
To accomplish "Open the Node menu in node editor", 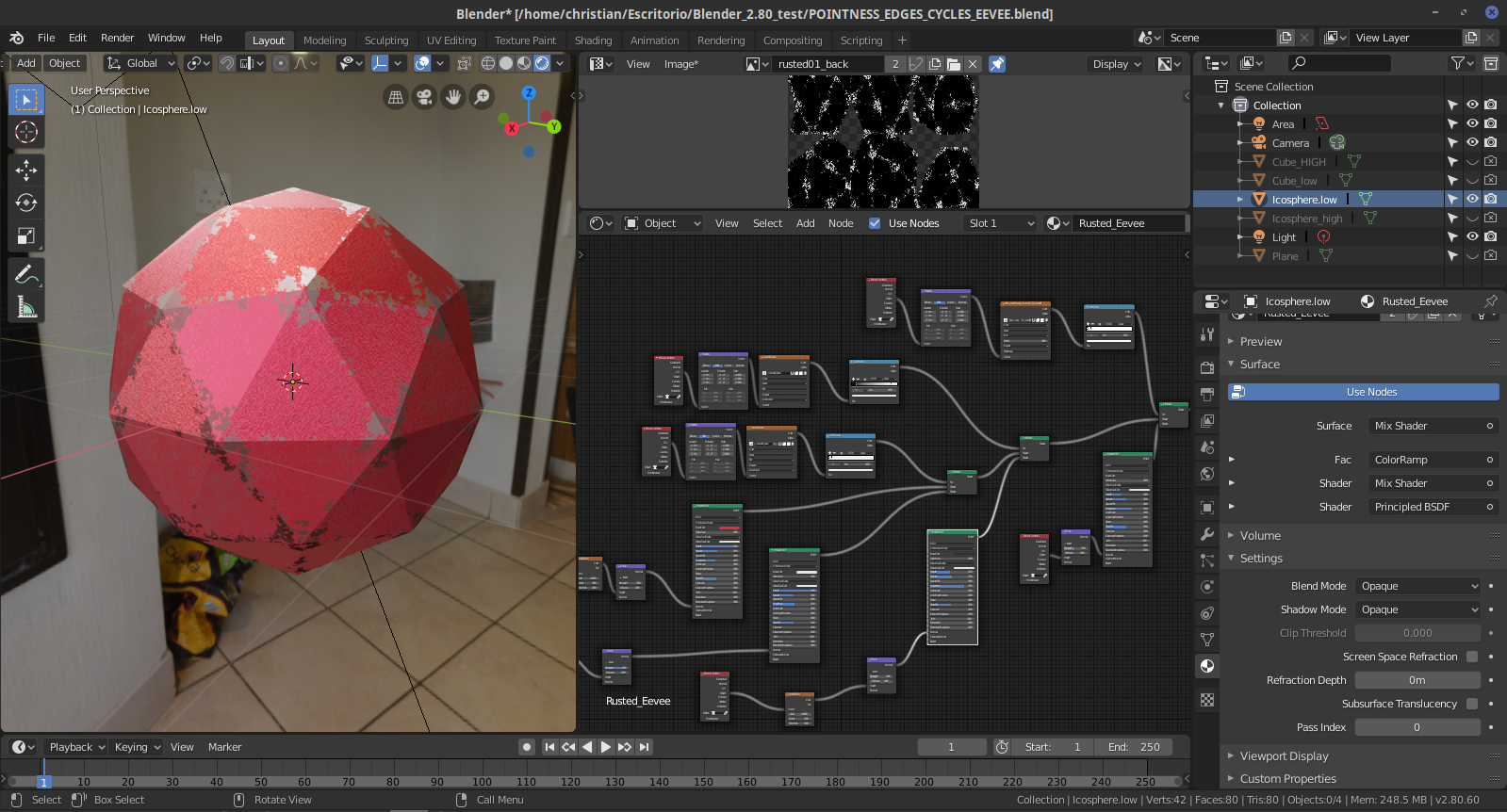I will 841,223.
